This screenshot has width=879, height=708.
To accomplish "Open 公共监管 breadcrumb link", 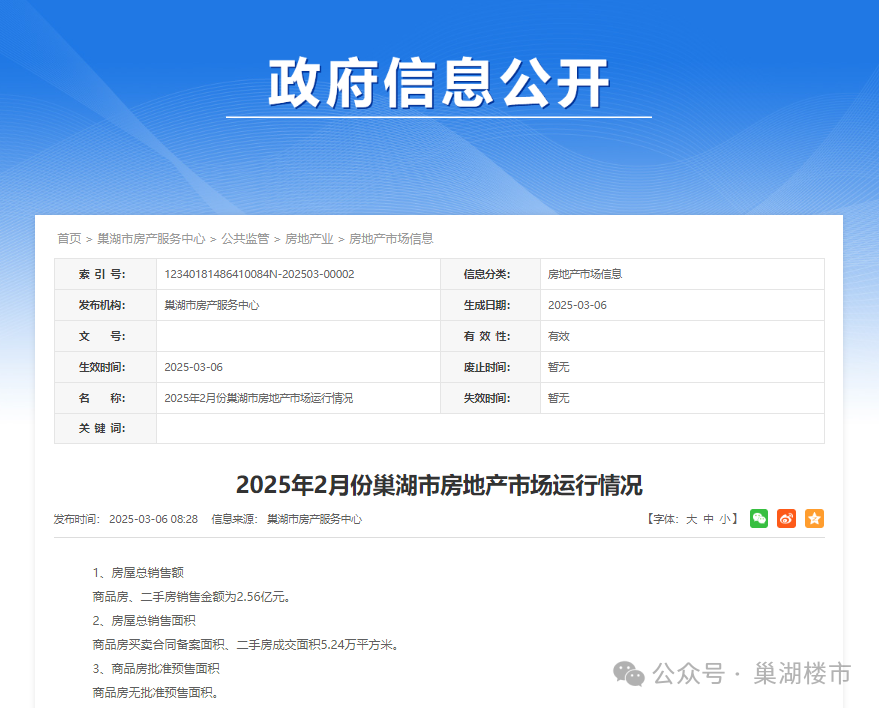I will click(245, 239).
